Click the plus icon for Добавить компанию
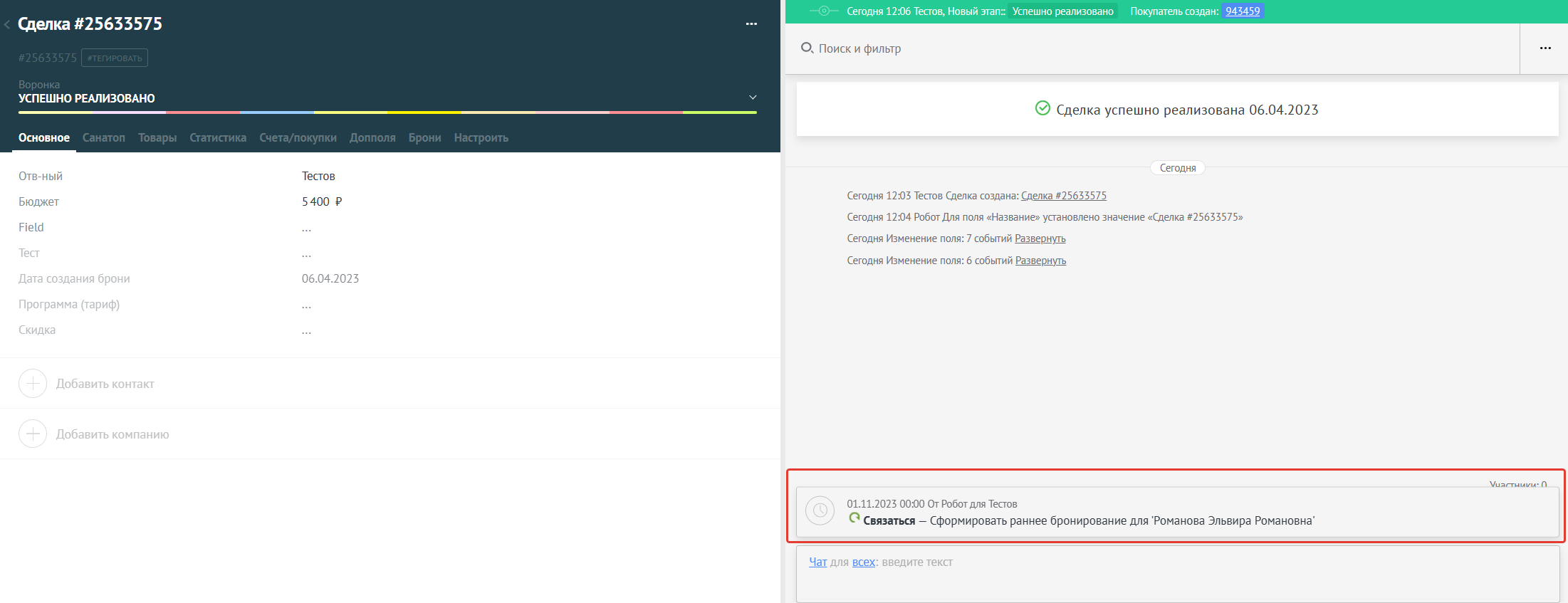The height and width of the screenshot is (603, 1568). [x=33, y=434]
